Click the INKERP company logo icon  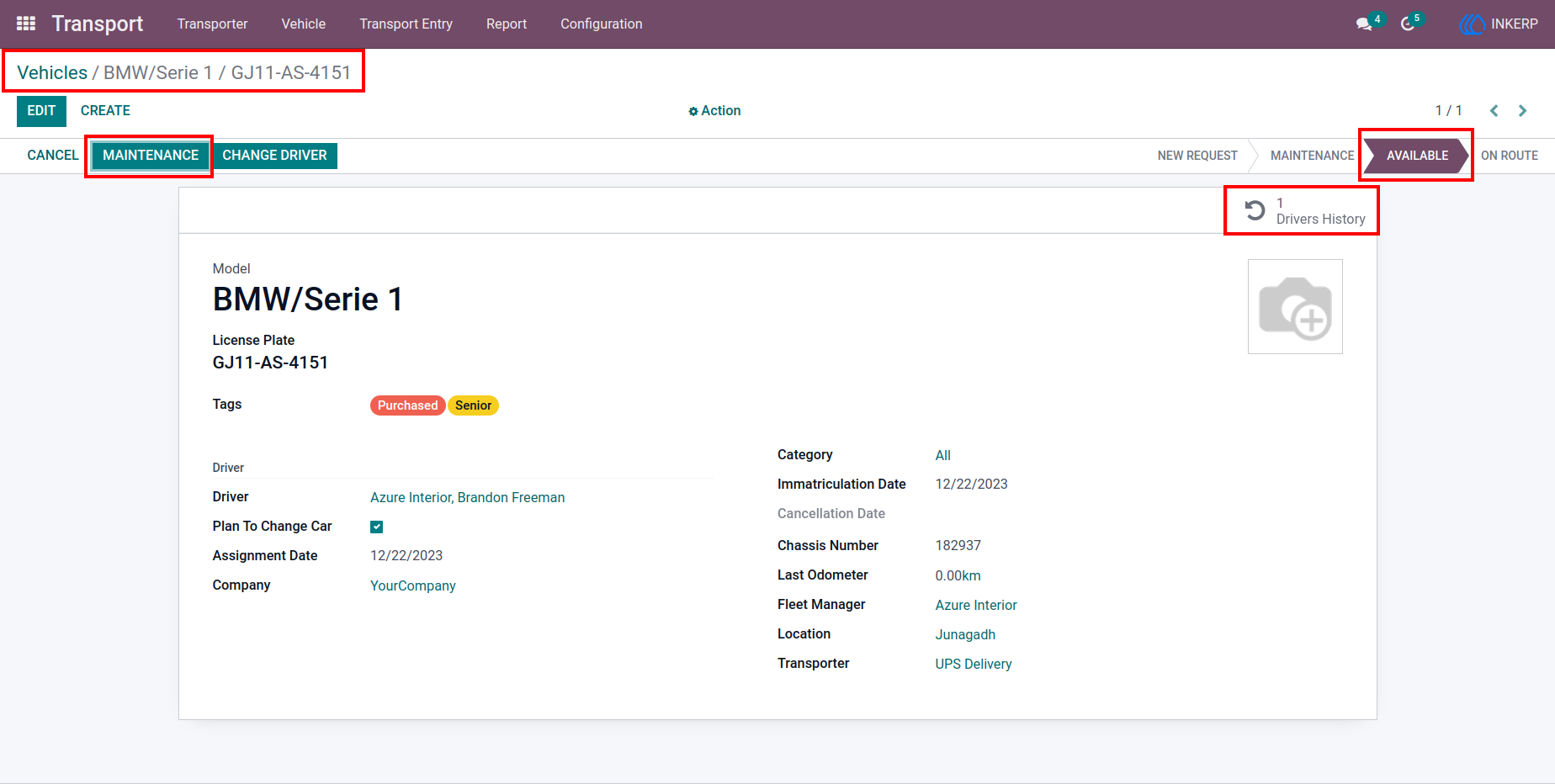[x=1473, y=24]
